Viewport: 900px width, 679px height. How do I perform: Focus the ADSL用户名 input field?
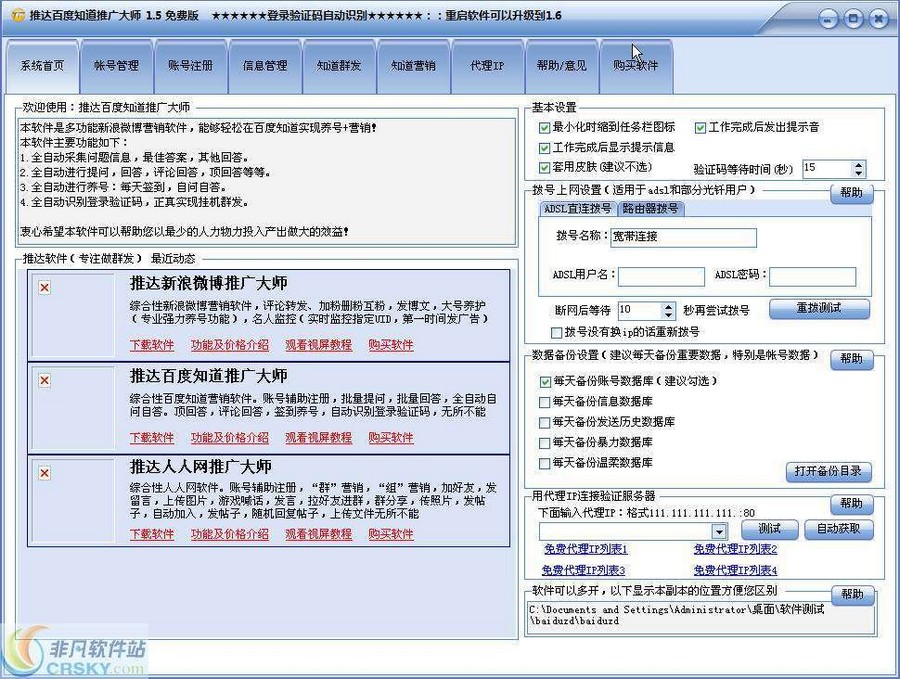click(x=661, y=276)
